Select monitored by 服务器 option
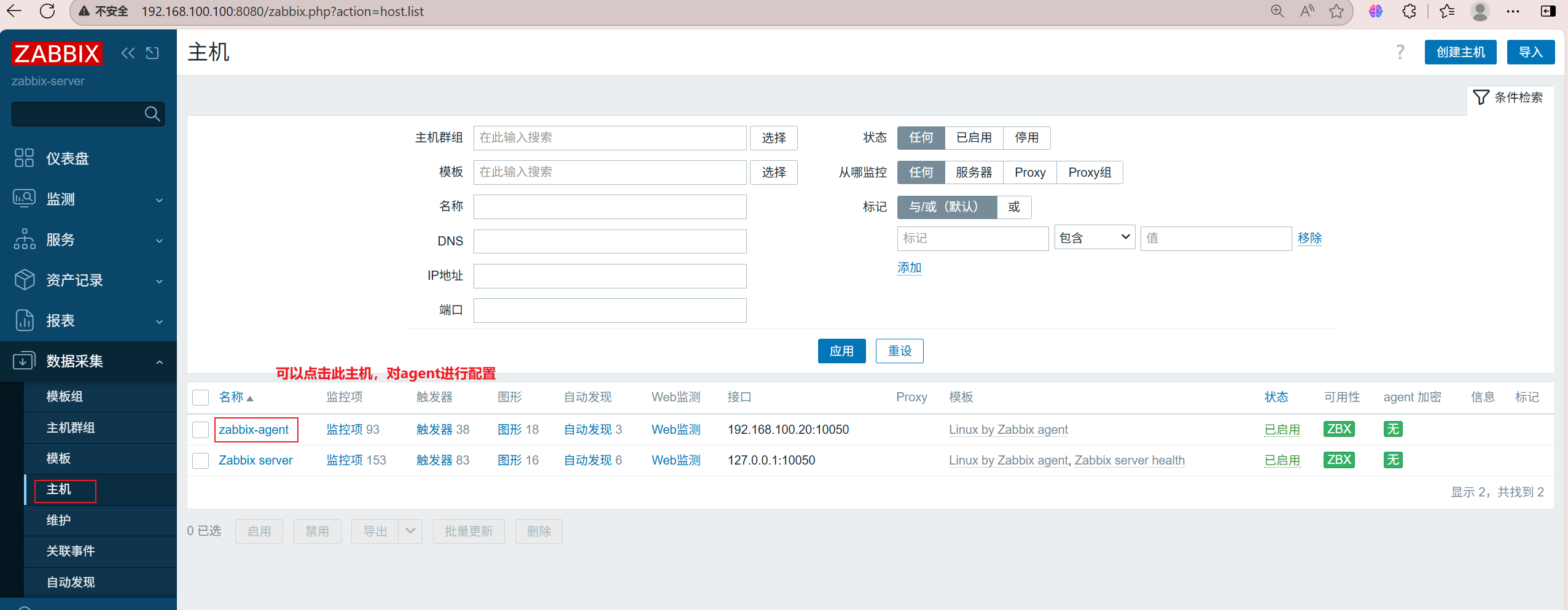The image size is (1568, 610). (974, 172)
